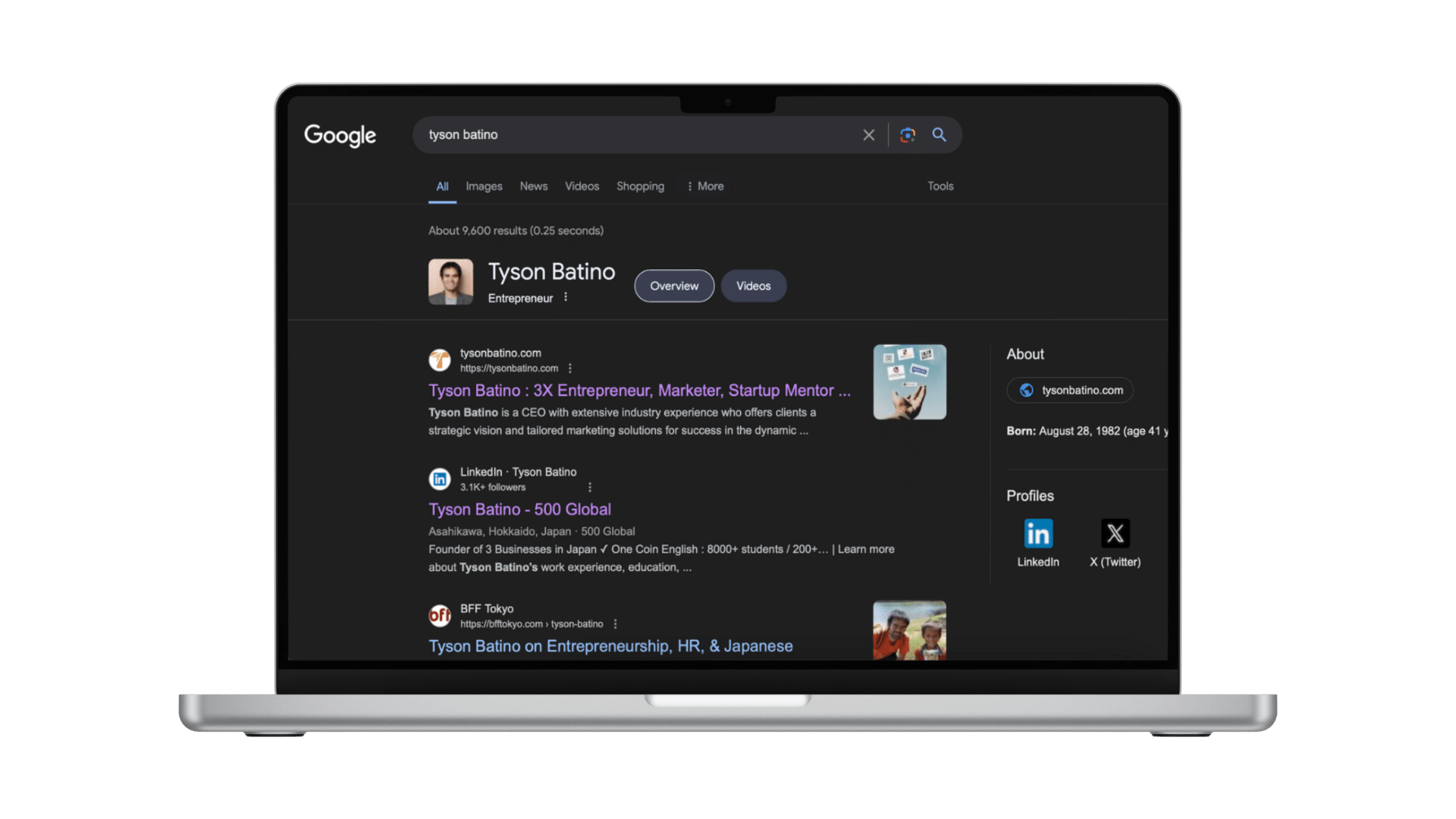Image resolution: width=1456 pixels, height=819 pixels.
Task: Switch to the Images tab
Action: [x=484, y=187]
